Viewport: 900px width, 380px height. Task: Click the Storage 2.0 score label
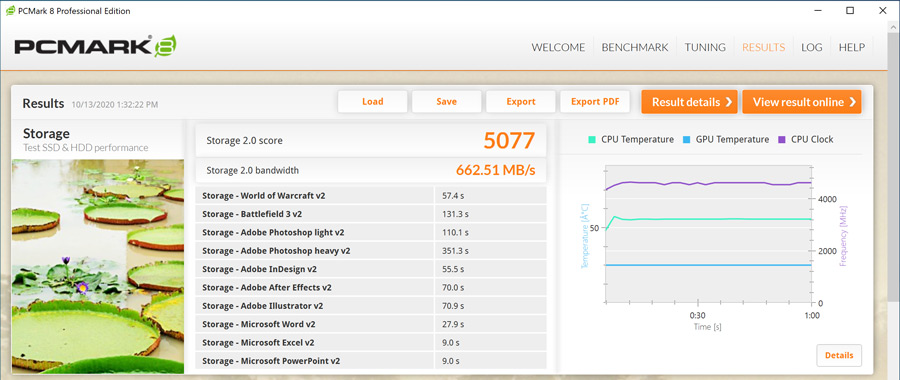[245, 141]
